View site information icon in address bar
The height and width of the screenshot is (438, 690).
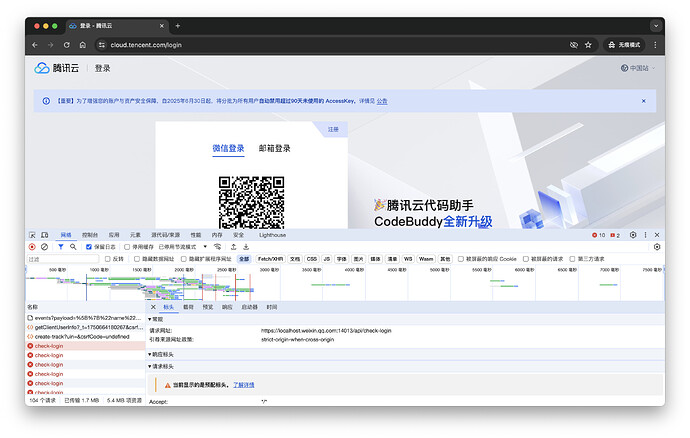coord(102,45)
